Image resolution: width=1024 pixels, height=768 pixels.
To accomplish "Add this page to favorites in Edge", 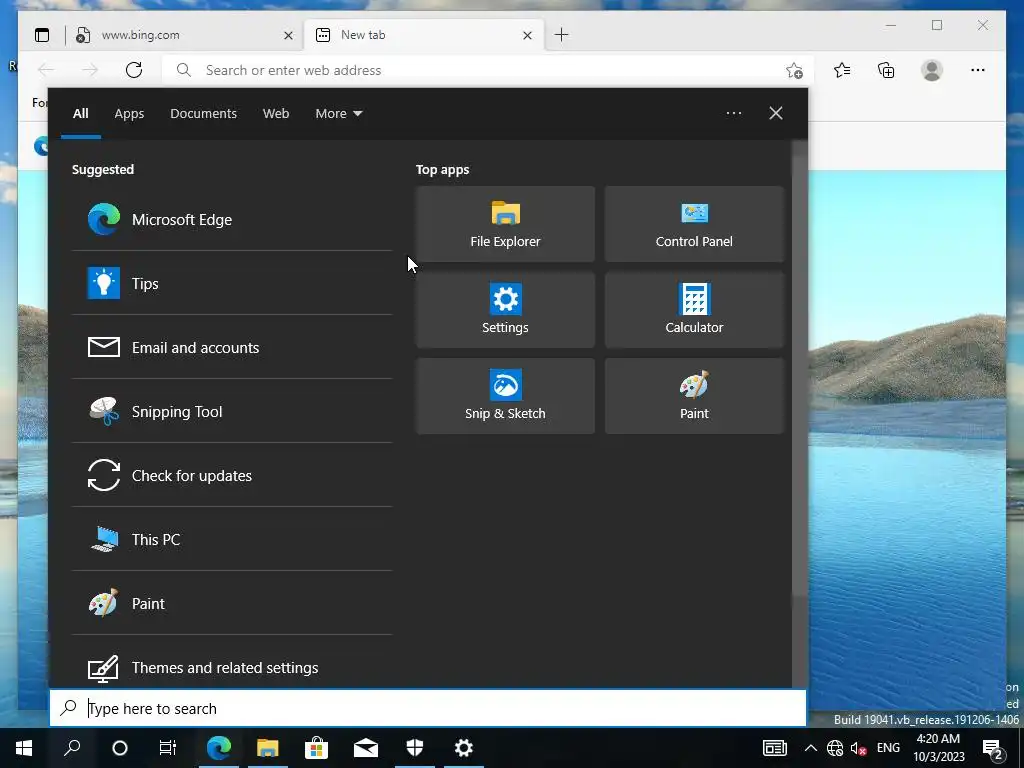I will 794,70.
